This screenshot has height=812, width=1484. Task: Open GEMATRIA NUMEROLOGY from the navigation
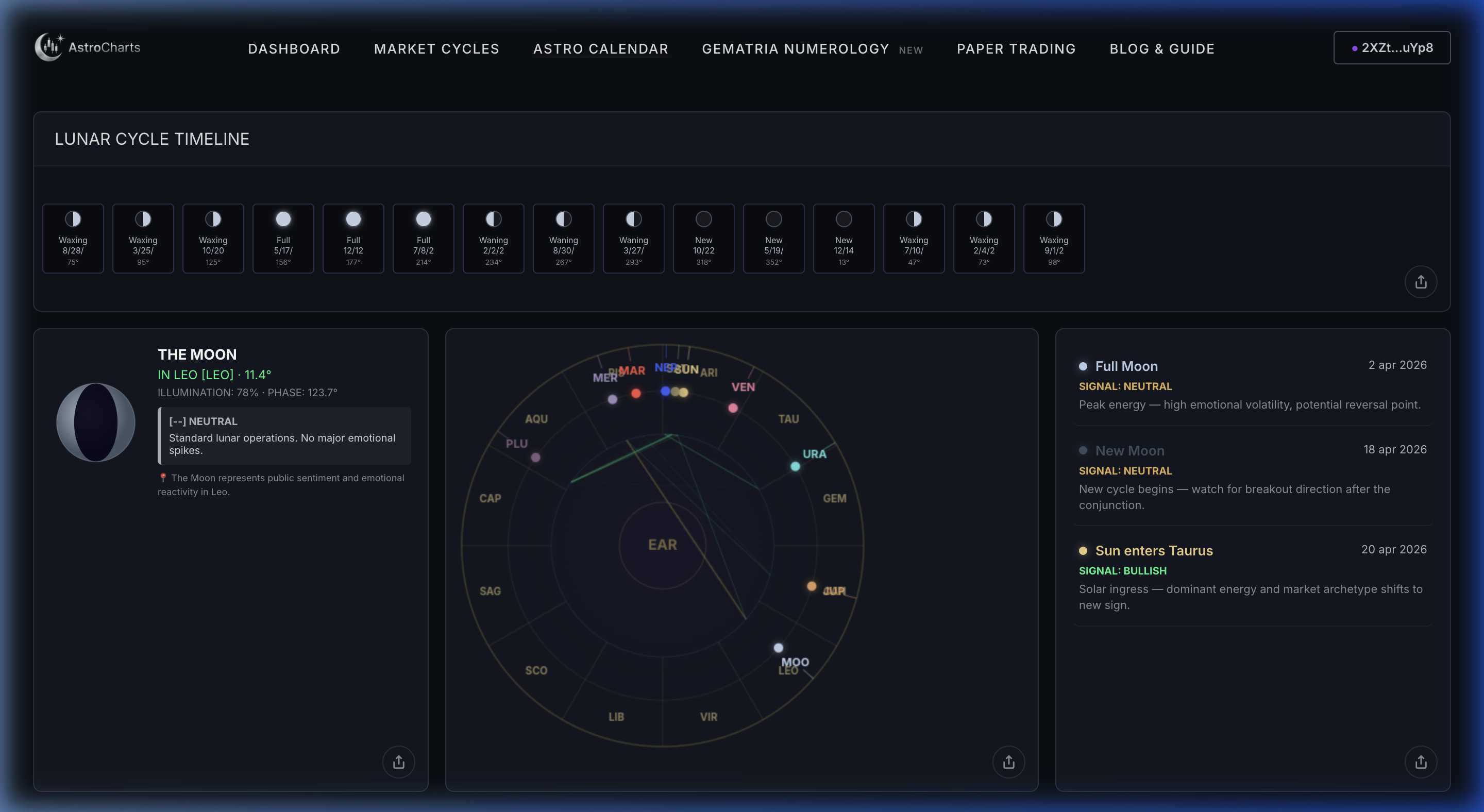pyautogui.click(x=796, y=49)
